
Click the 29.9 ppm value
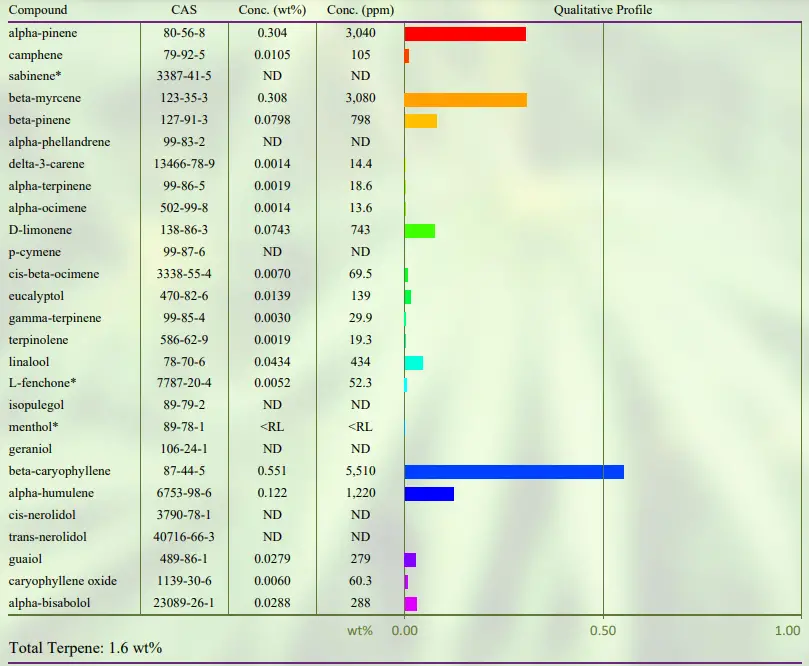(361, 318)
